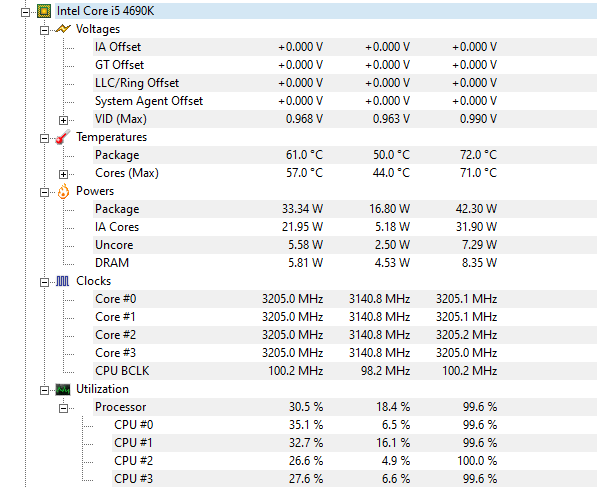Collapse the Temperatures section
This screenshot has height=487, width=597.
tap(45, 138)
